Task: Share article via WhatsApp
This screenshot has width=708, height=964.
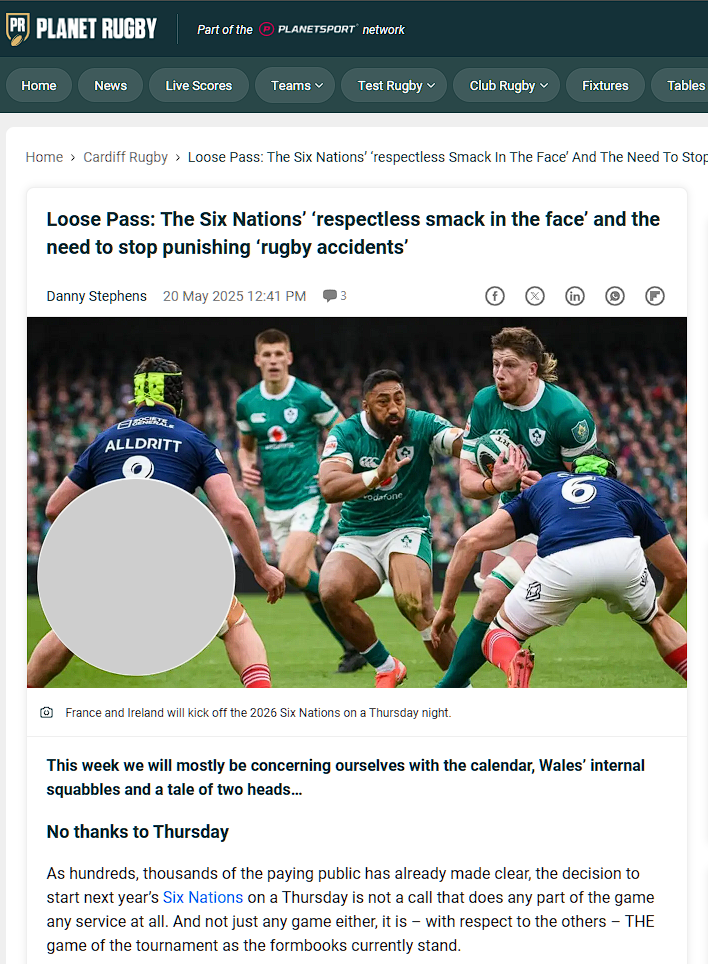Action: pyautogui.click(x=615, y=296)
